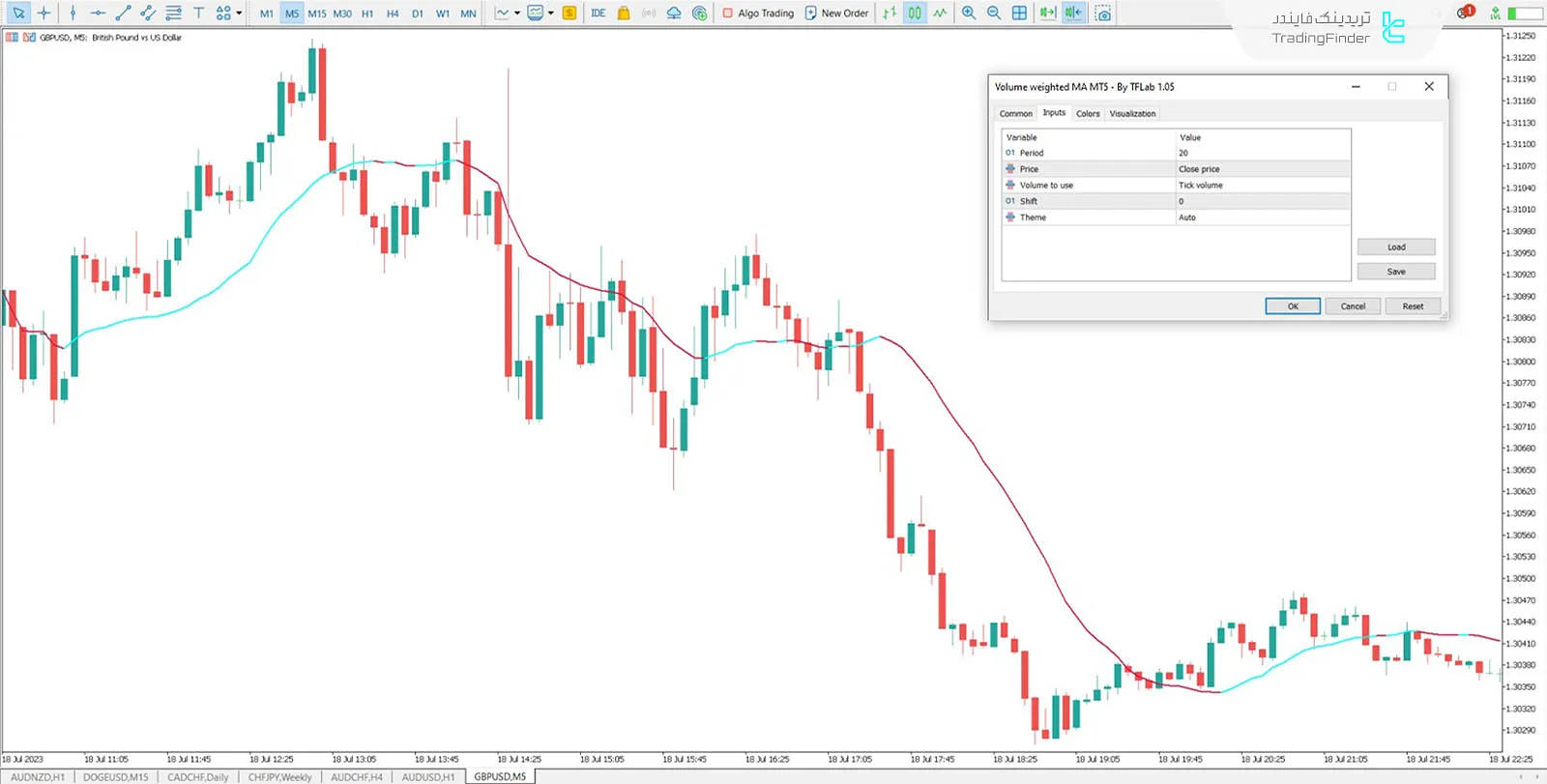Open the MQL5 market shopping bag

[x=624, y=13]
